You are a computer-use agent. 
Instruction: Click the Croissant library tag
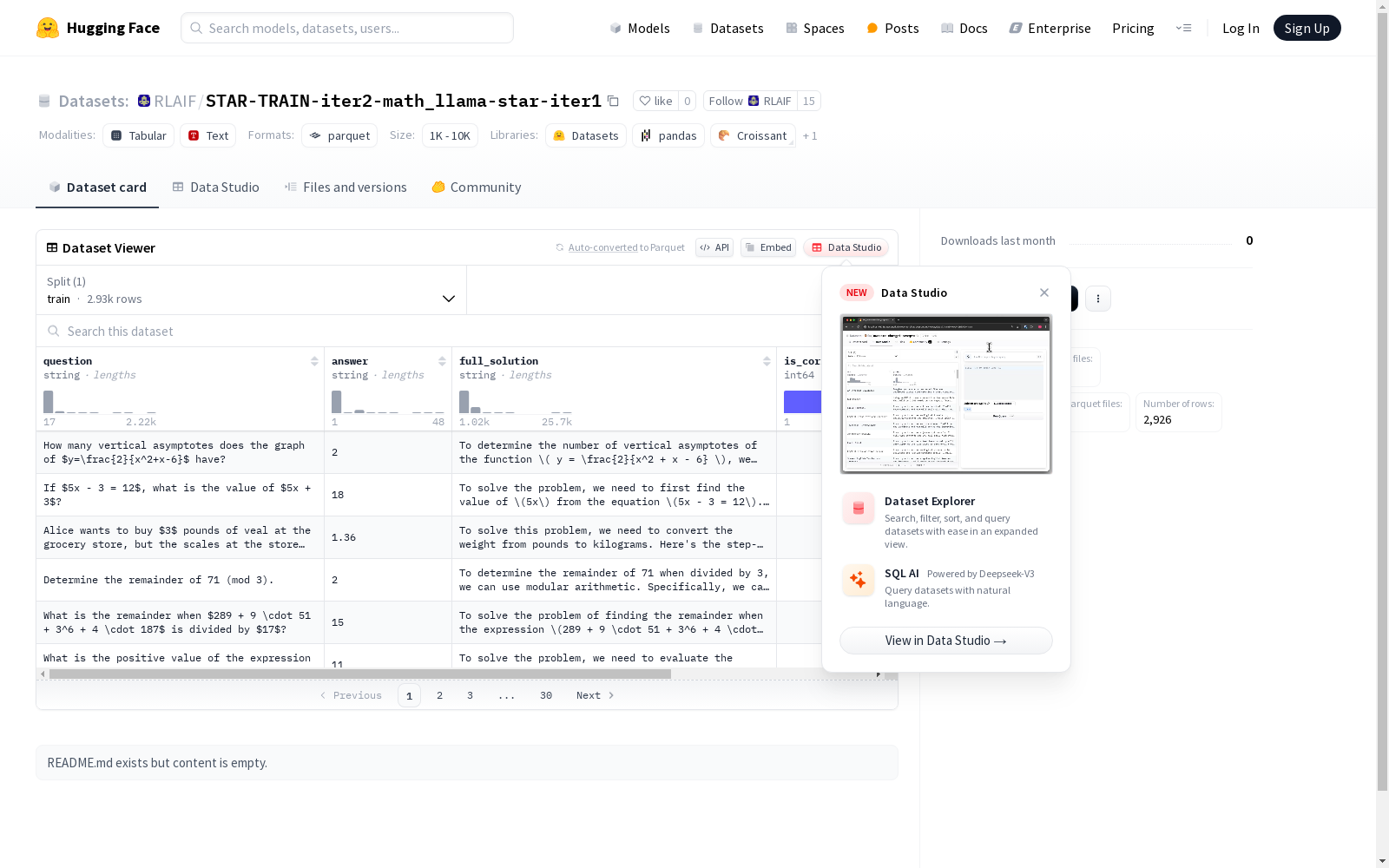753,135
